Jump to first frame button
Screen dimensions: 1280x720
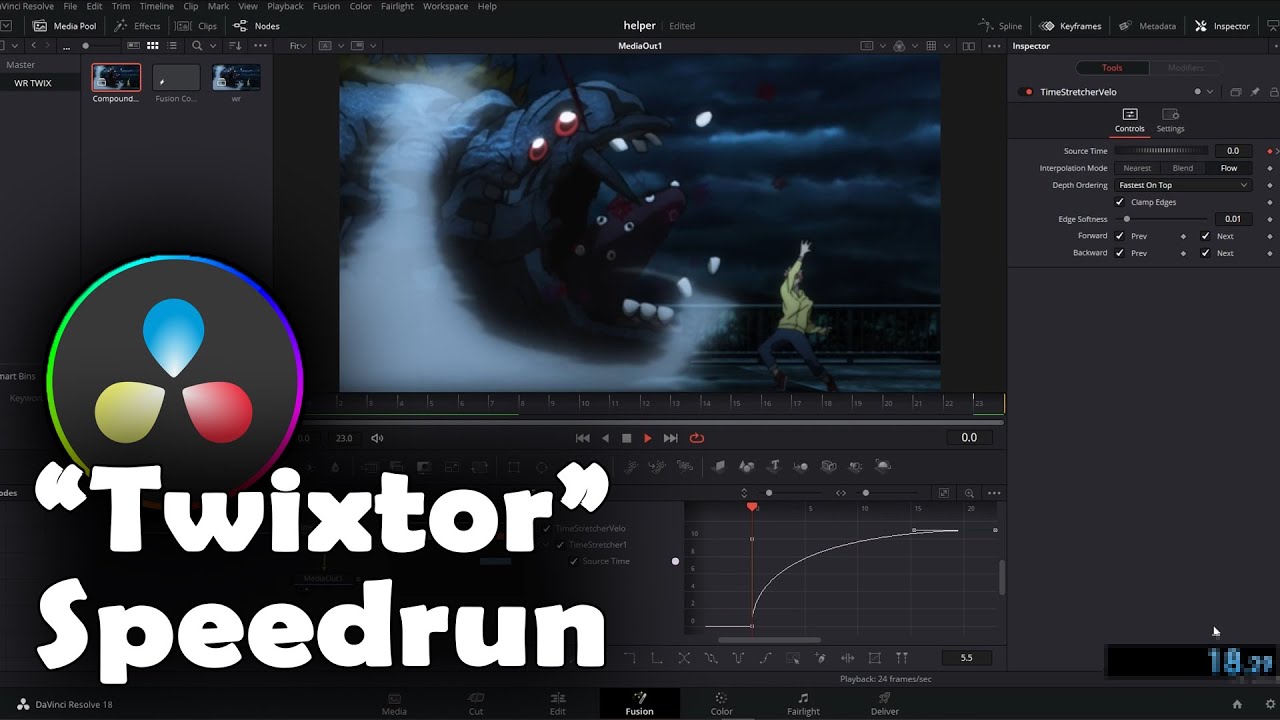pos(582,438)
